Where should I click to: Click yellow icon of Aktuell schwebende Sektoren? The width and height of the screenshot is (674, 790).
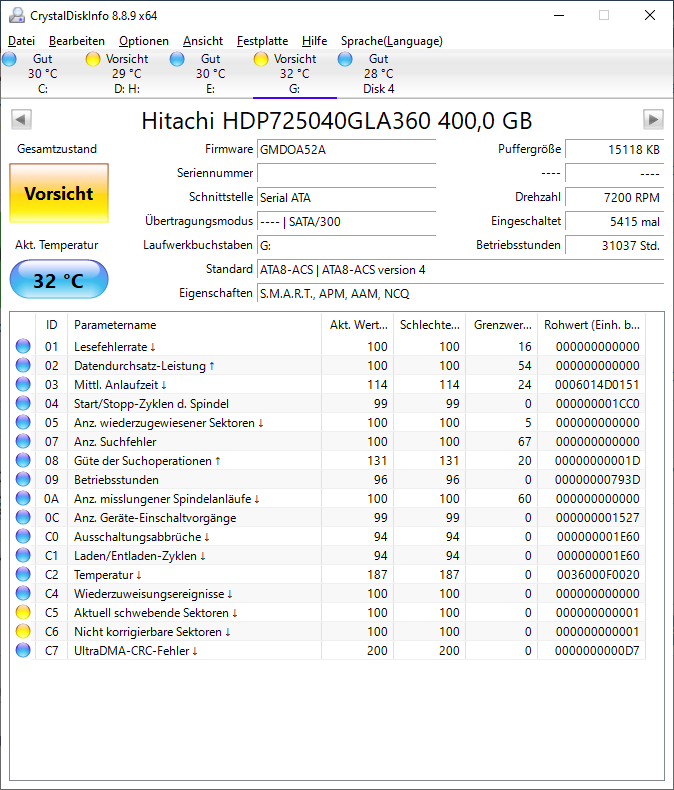pyautogui.click(x=23, y=613)
